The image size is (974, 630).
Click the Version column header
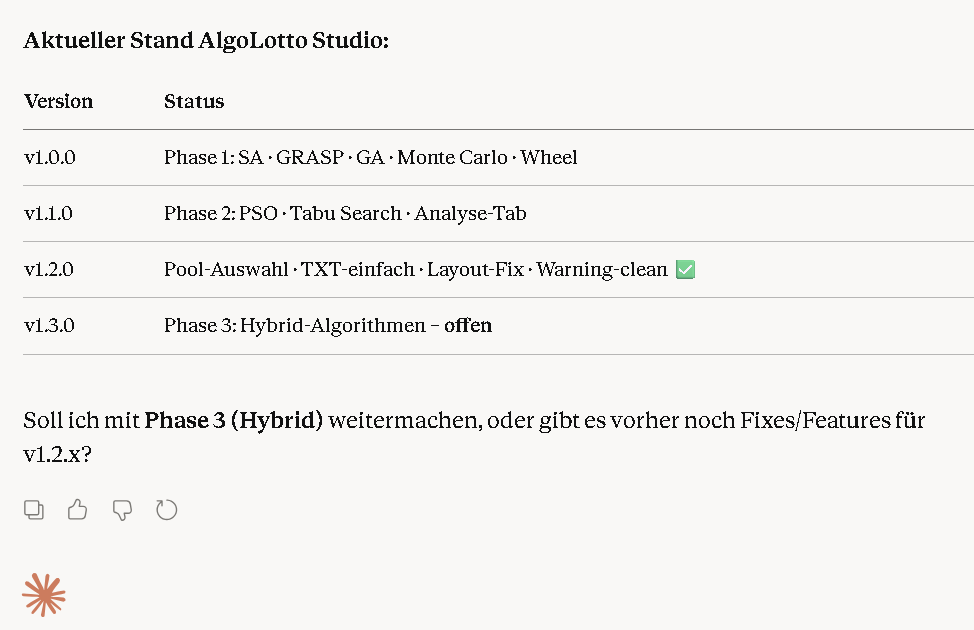tap(58, 101)
